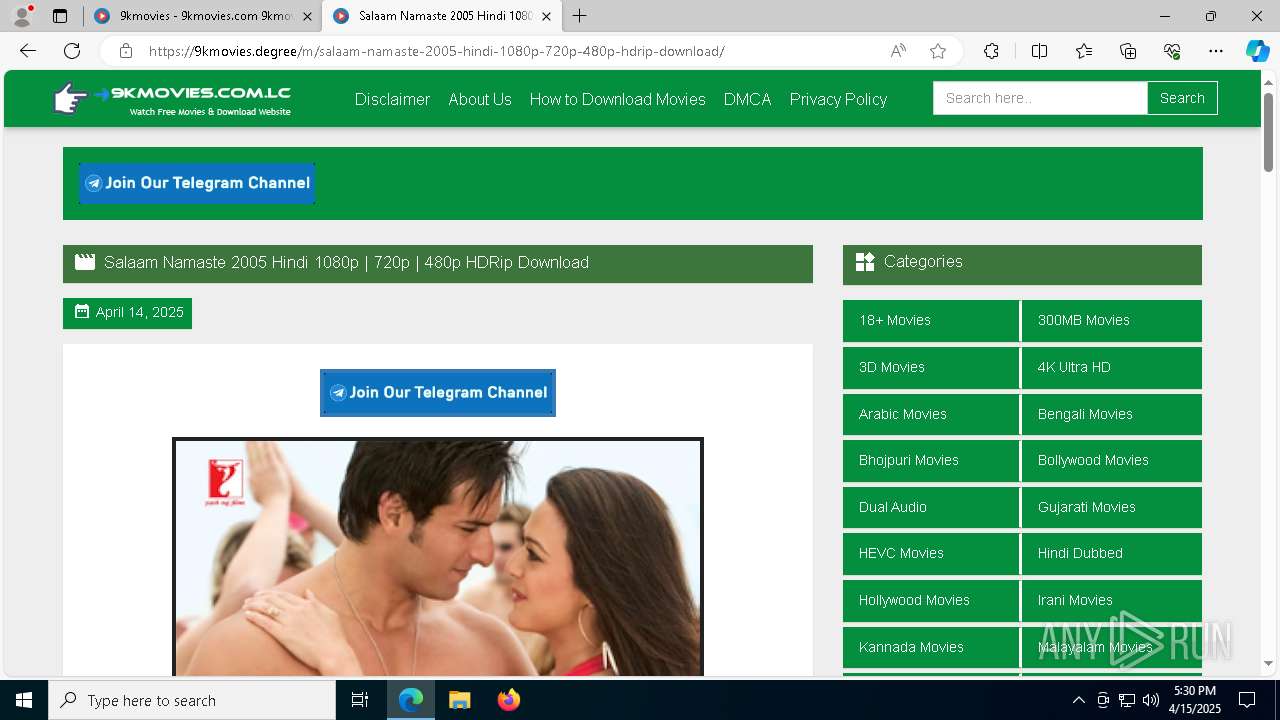
Task: Open the Bollywood Movies category
Action: (1112, 461)
